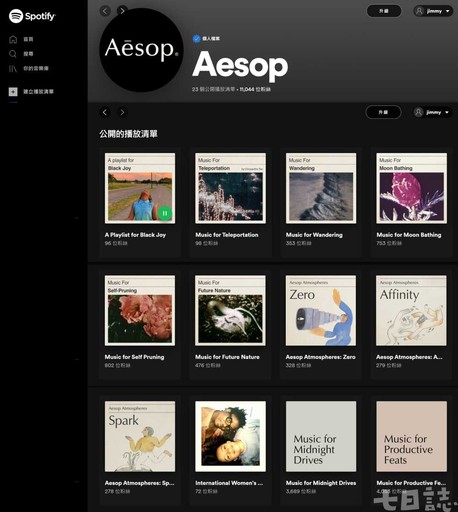Open the Your Library icon in the sidebar
Image resolution: width=458 pixels, height=512 pixels.
13,69
